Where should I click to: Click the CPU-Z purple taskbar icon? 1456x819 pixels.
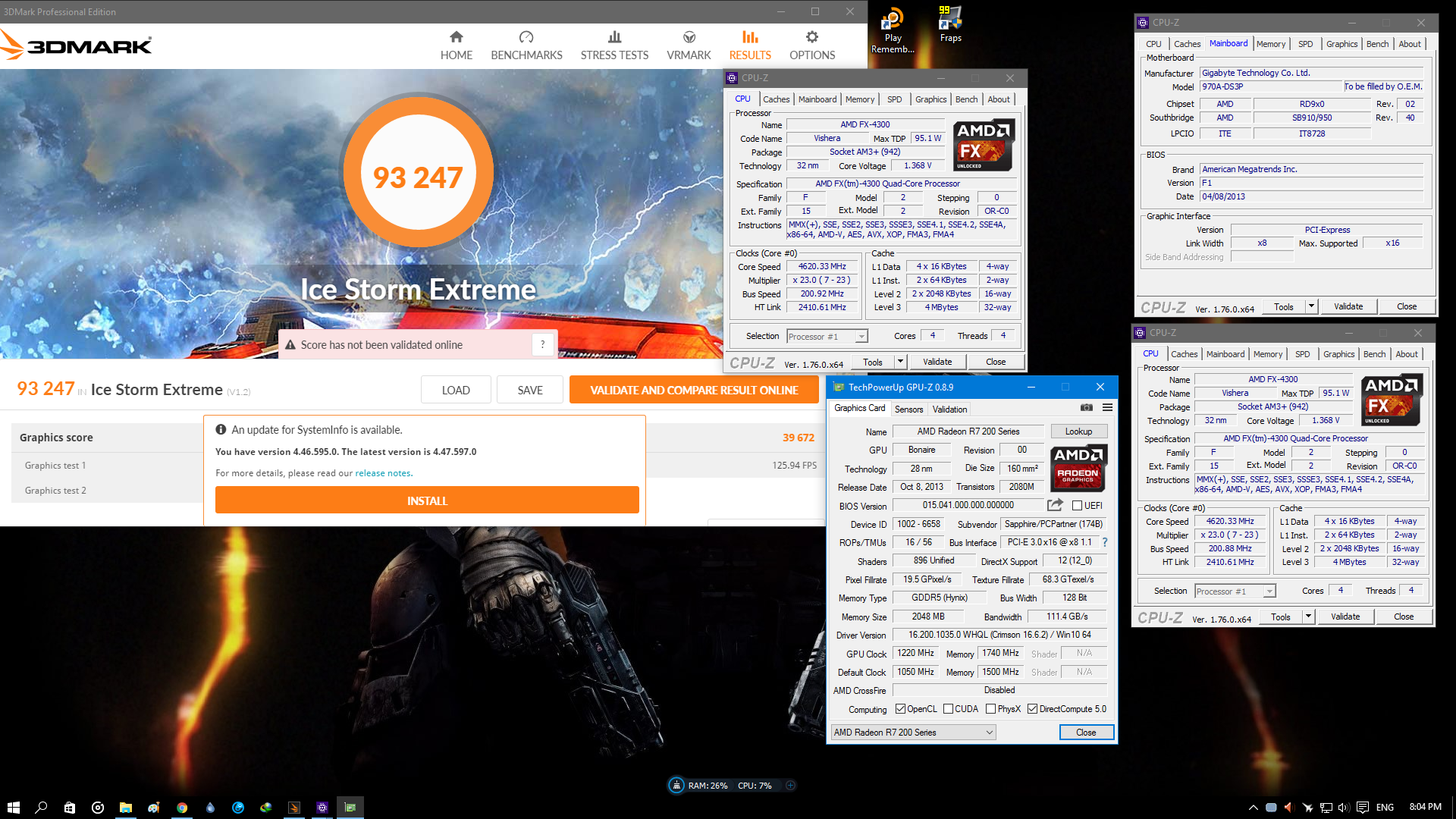coord(322,808)
